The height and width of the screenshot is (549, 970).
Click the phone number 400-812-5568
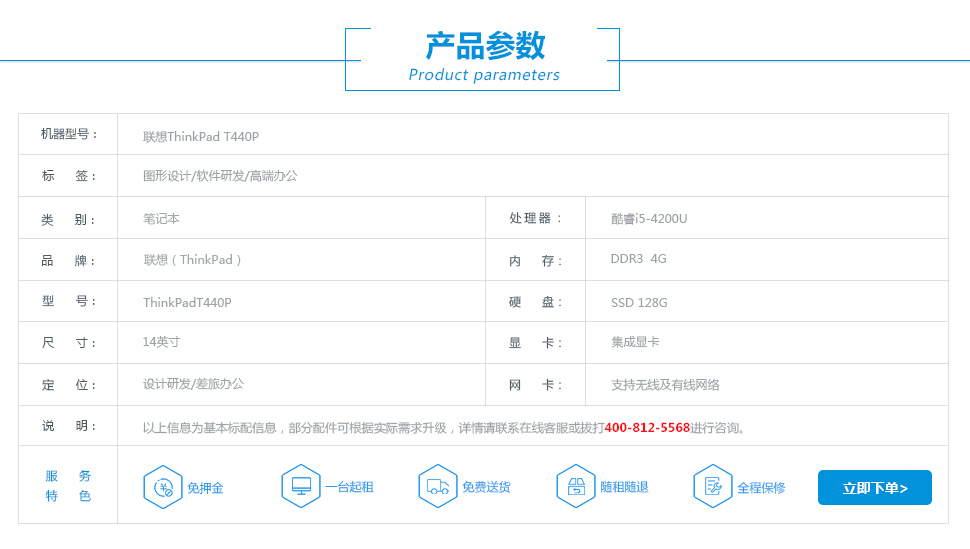(x=647, y=428)
